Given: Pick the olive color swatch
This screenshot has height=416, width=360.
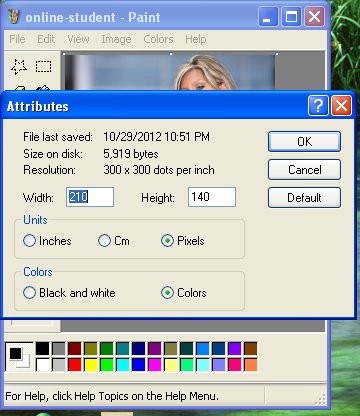Looking at the screenshot, I should (90, 349).
